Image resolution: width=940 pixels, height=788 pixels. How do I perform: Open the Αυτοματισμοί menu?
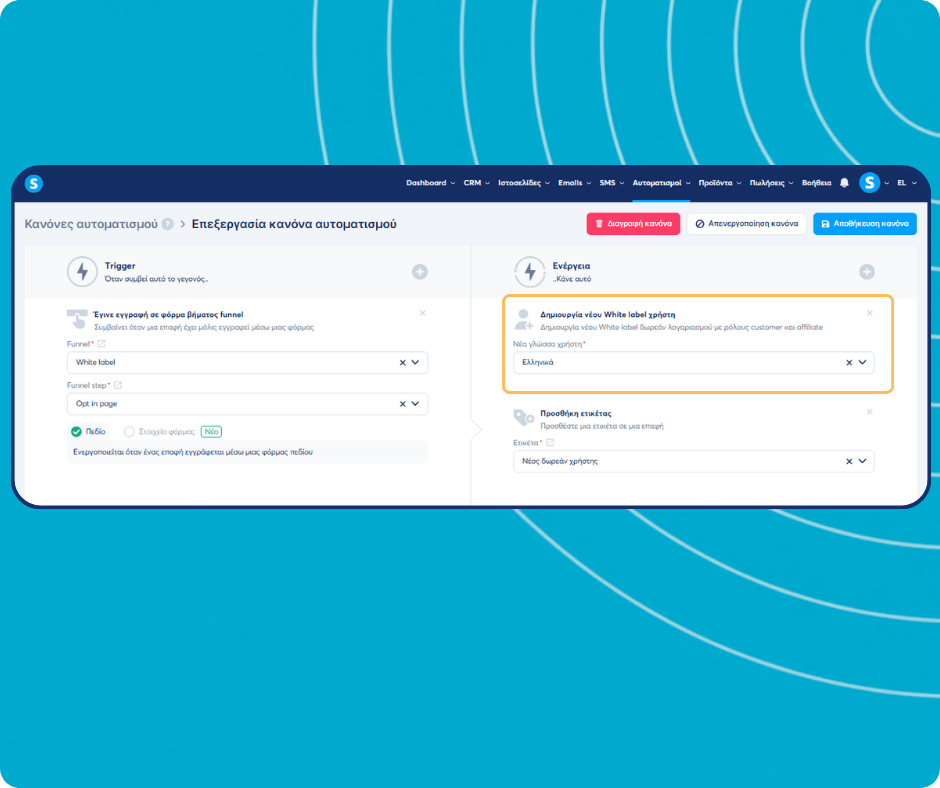tap(661, 183)
